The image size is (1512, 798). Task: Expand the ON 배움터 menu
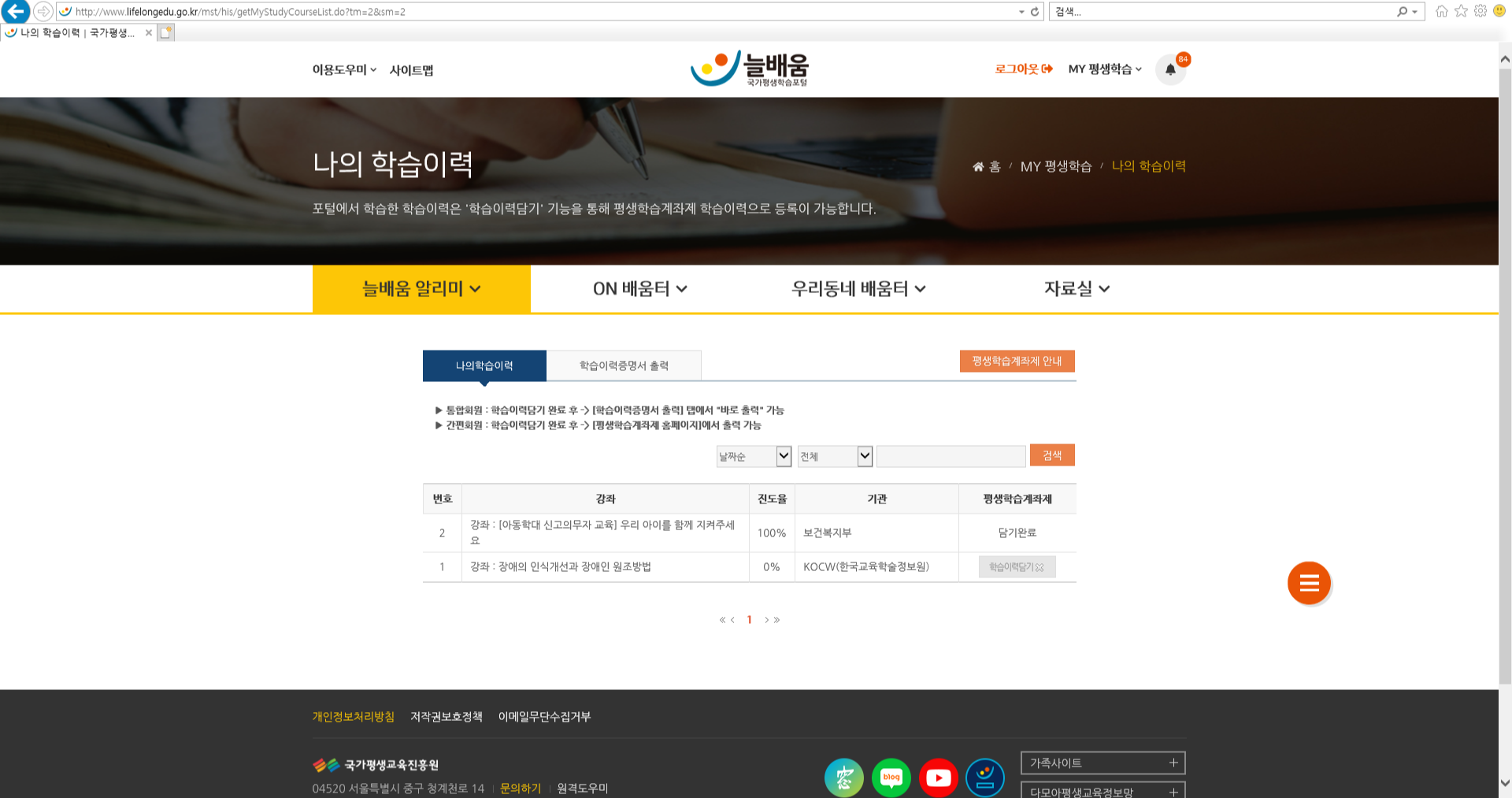639,289
